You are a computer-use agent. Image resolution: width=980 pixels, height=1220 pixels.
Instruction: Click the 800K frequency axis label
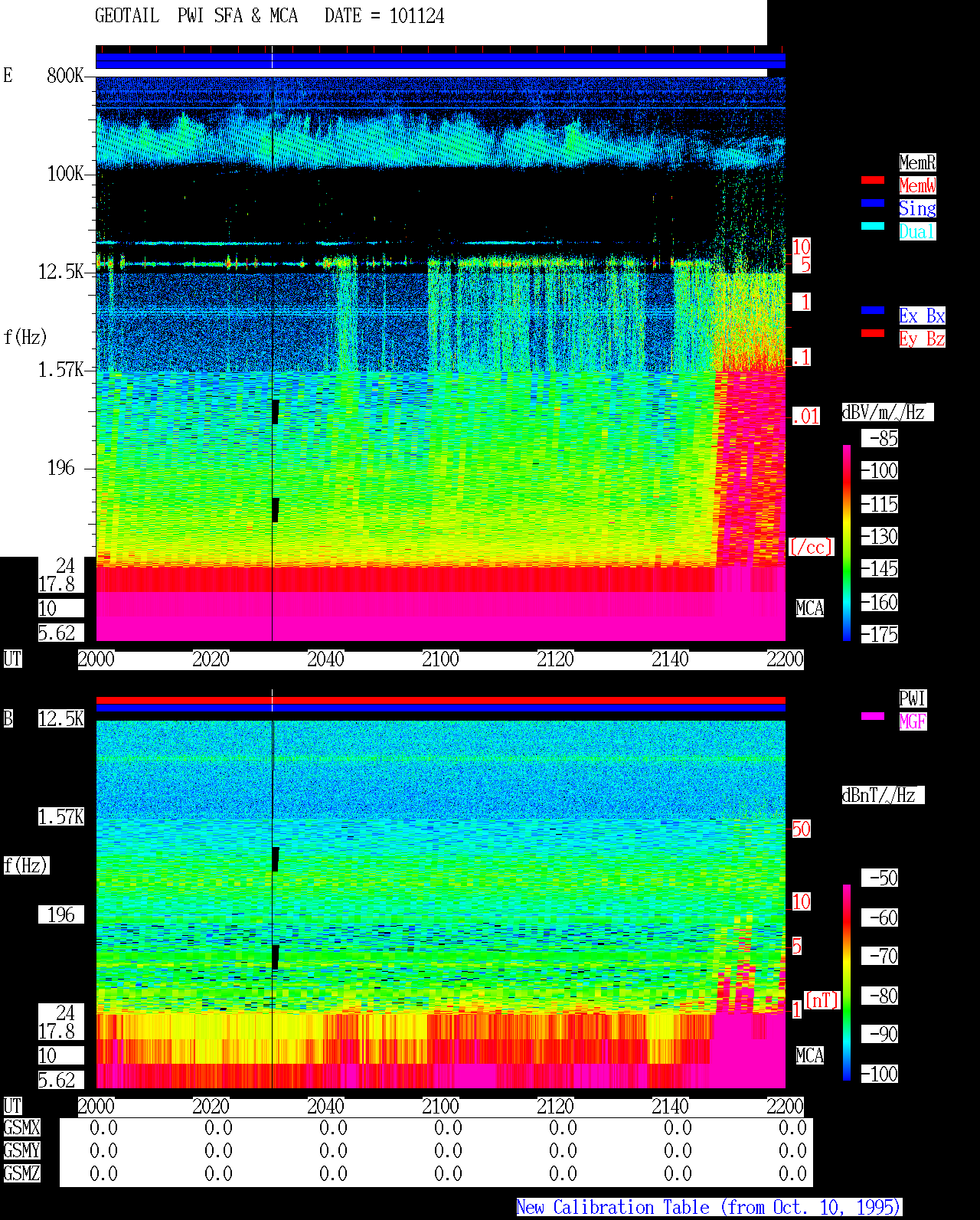[x=65, y=75]
